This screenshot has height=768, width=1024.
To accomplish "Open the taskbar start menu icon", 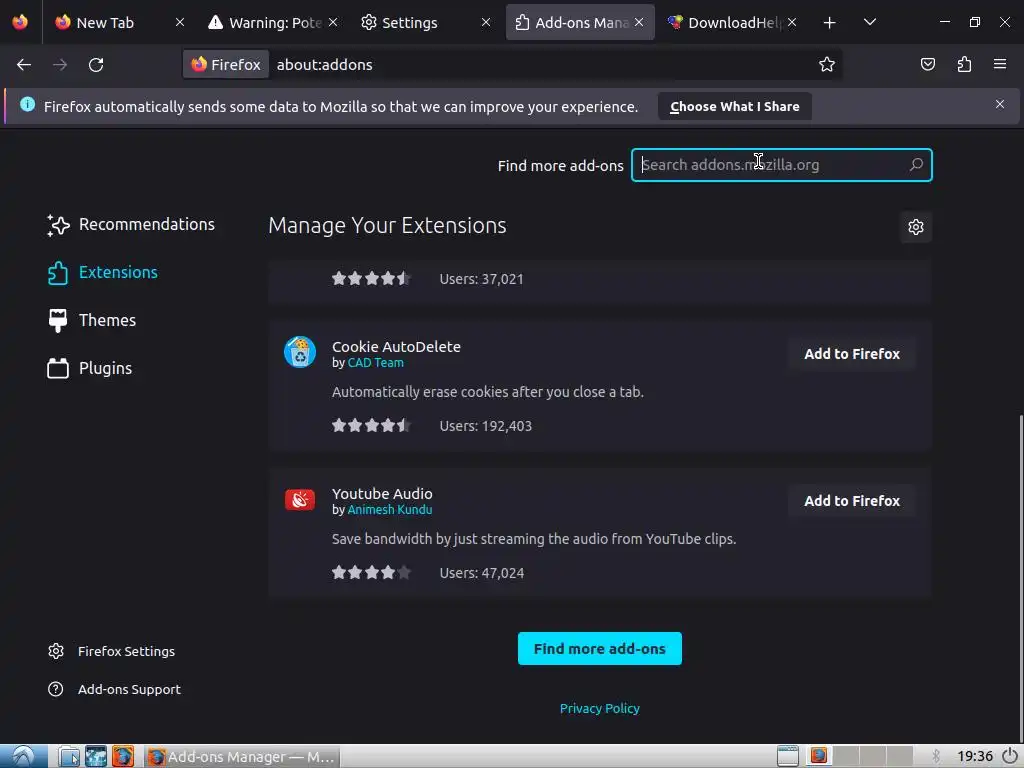I will coord(24,756).
